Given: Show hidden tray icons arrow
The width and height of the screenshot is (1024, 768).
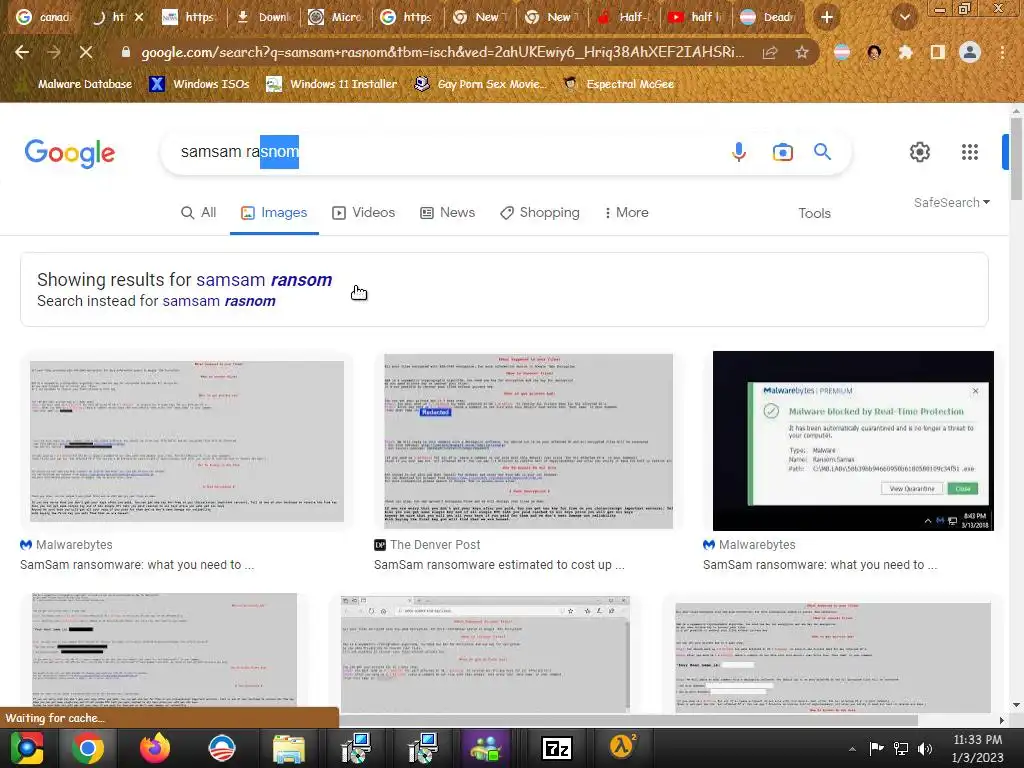Looking at the screenshot, I should coord(852,749).
